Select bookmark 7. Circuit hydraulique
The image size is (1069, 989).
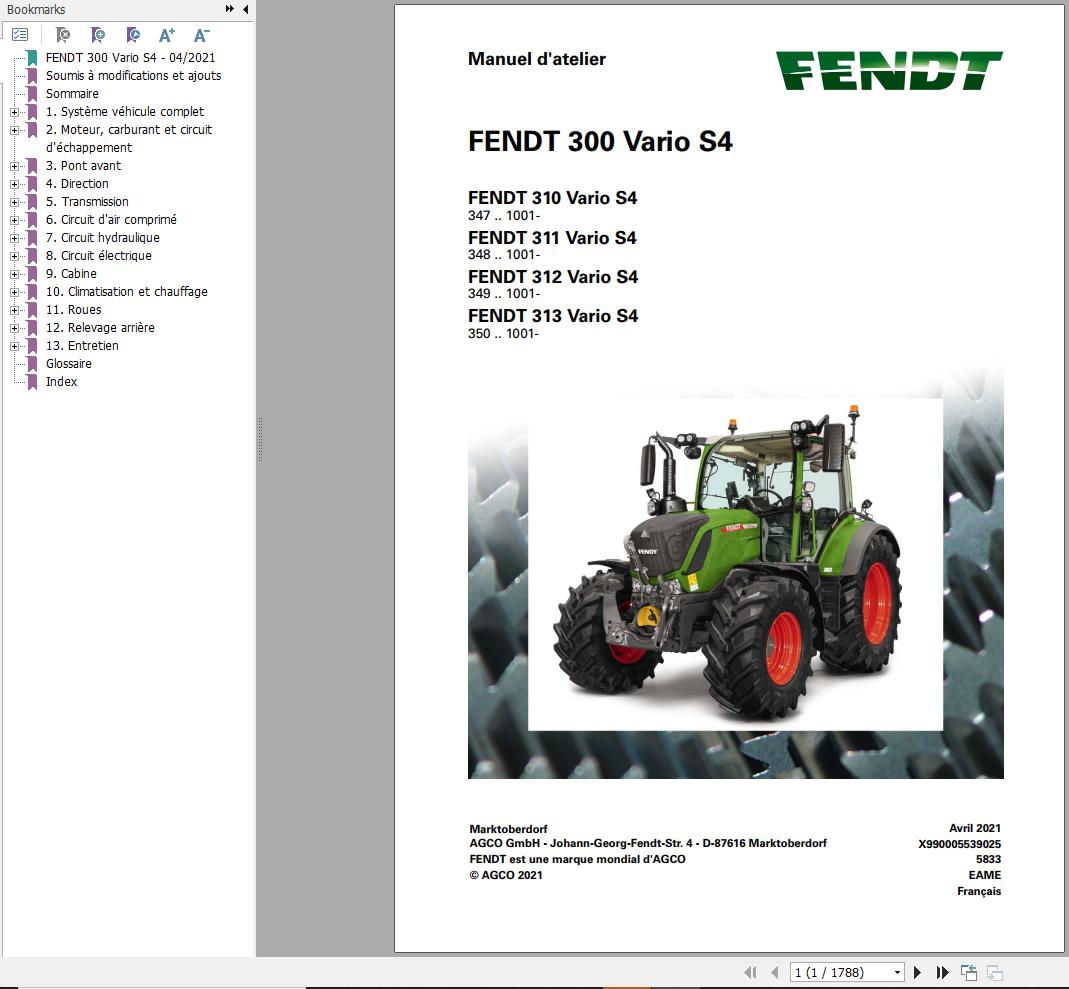coord(103,237)
